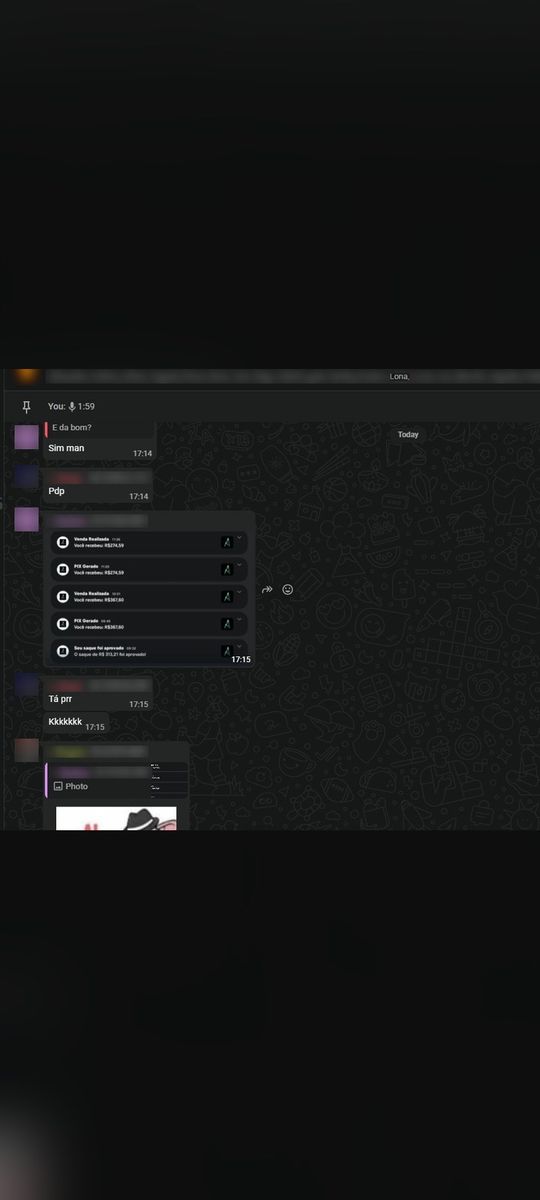Select the "Sim man" message text
The width and height of the screenshot is (540, 1200).
tap(66, 448)
